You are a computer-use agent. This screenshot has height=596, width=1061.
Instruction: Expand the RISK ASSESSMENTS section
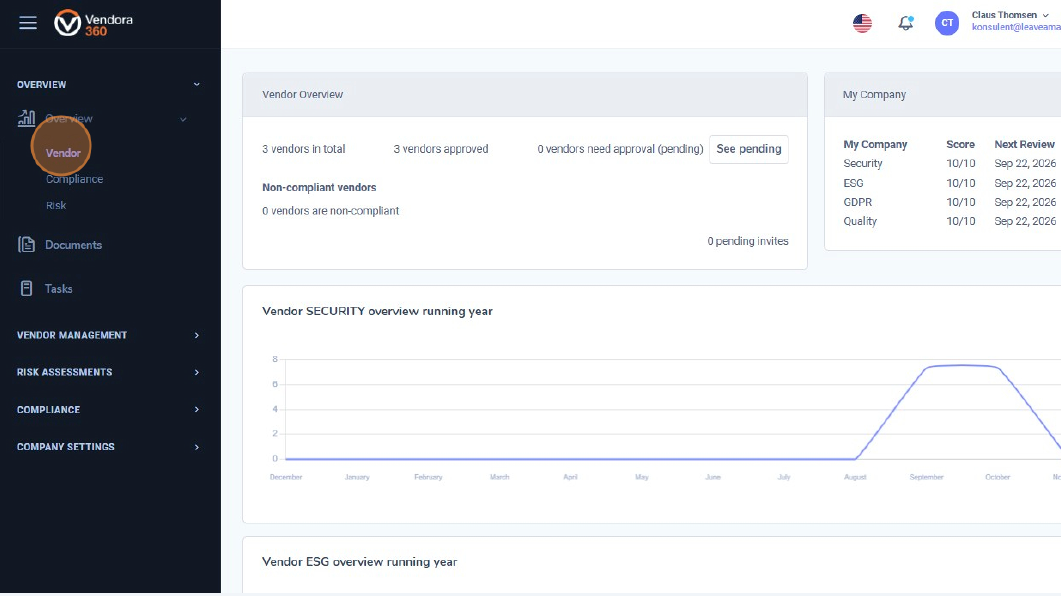197,373
